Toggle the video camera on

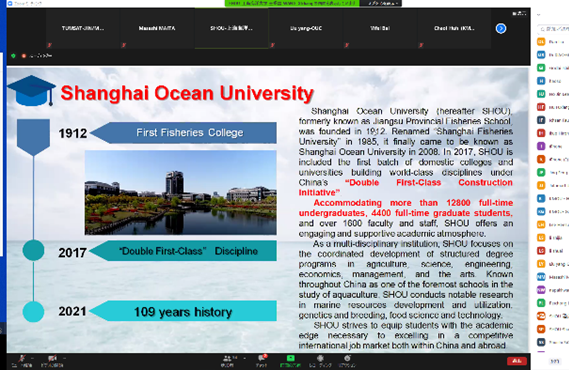coord(52,359)
